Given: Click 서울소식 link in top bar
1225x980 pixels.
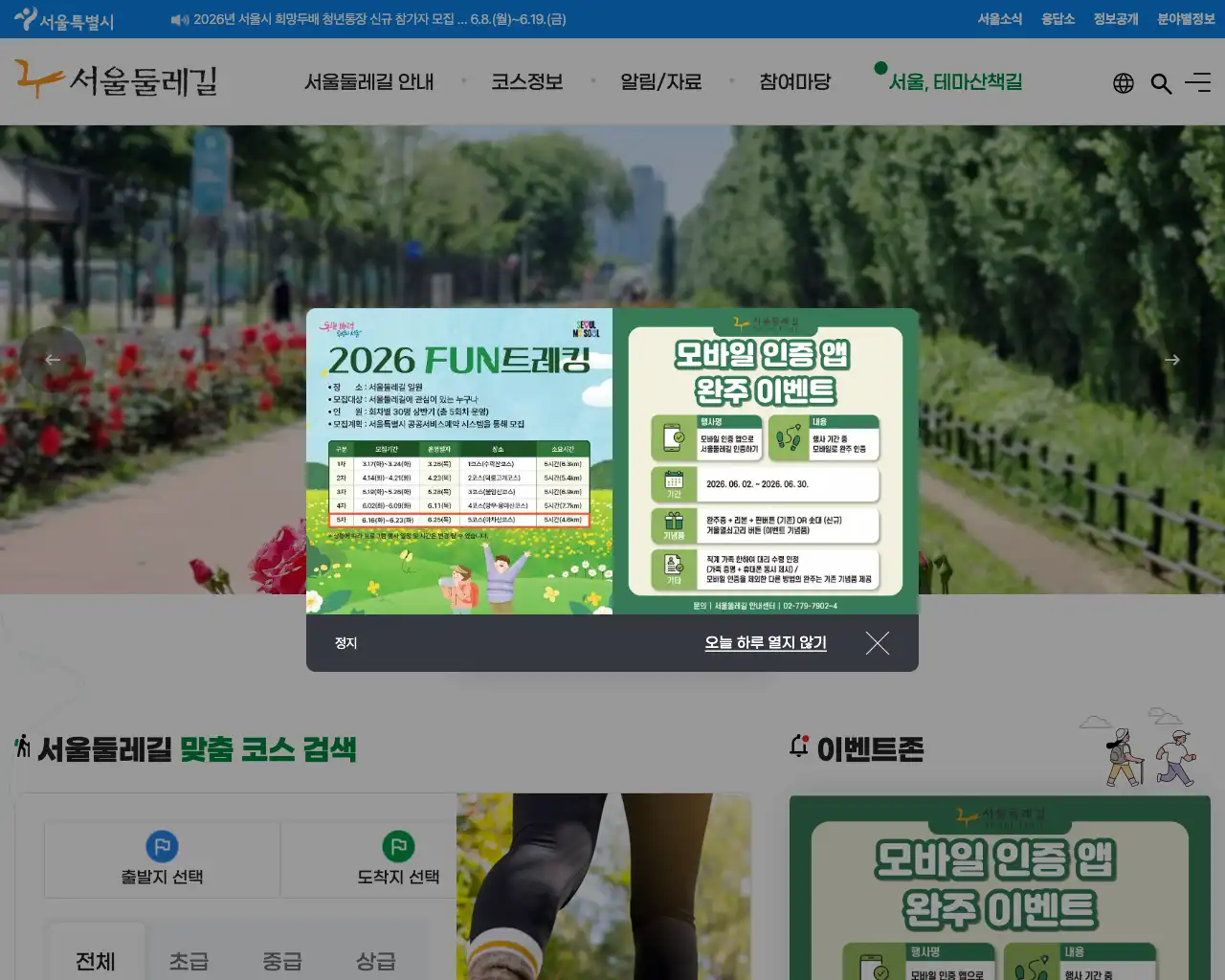Looking at the screenshot, I should [x=1000, y=19].
